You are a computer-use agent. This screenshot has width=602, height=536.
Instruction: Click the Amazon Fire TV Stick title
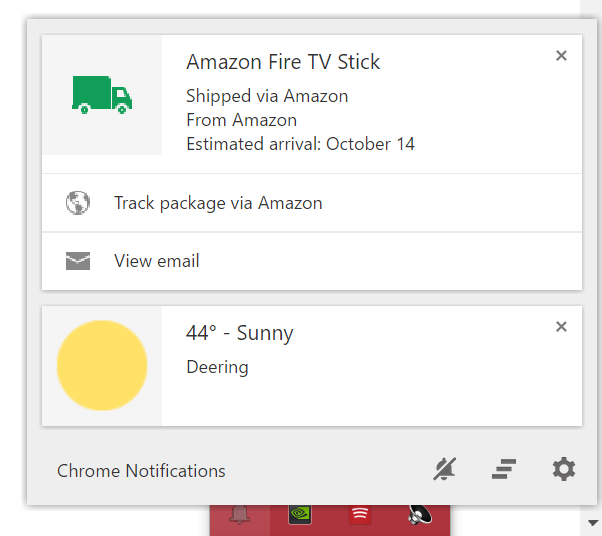pyautogui.click(x=283, y=62)
